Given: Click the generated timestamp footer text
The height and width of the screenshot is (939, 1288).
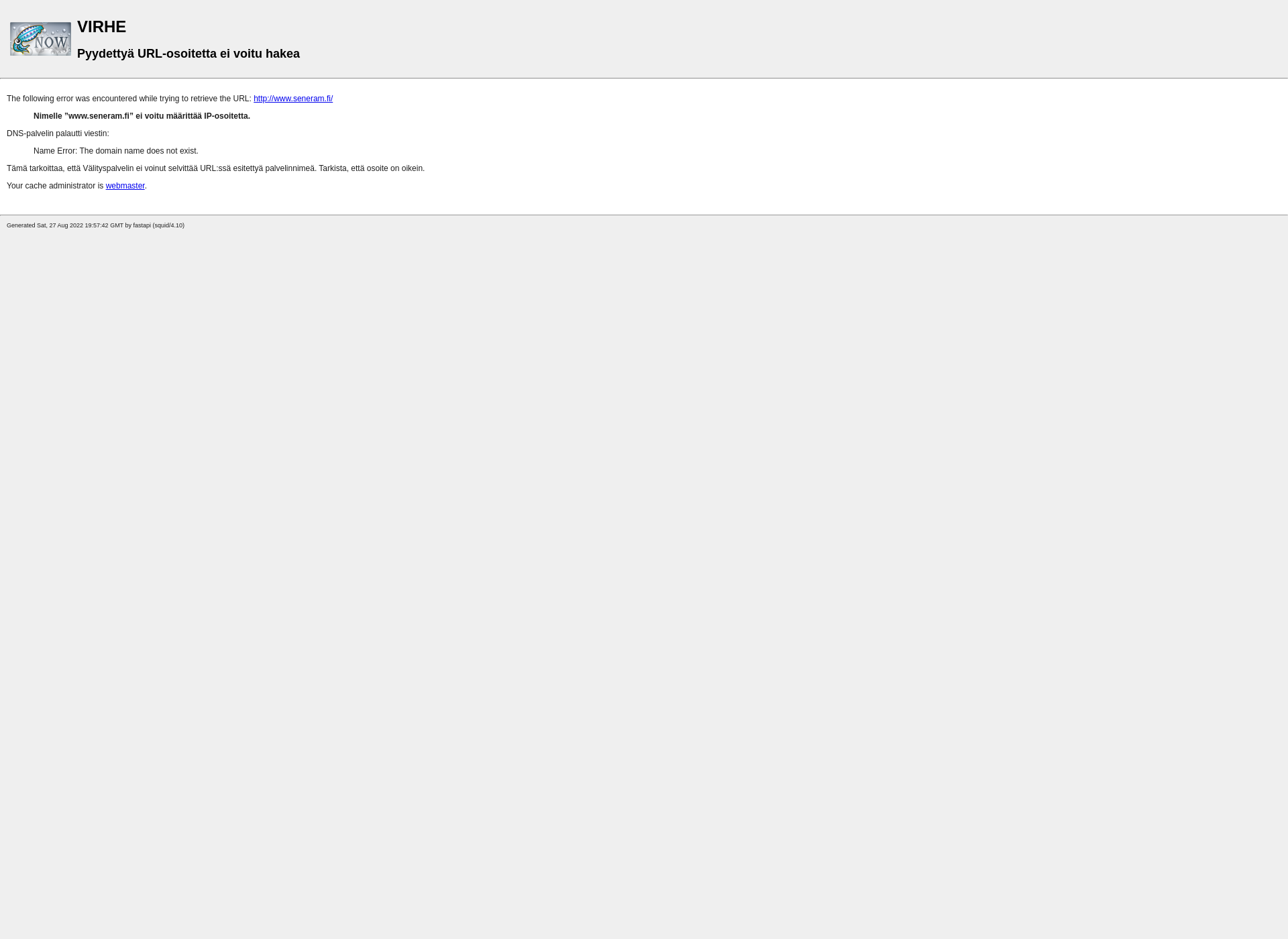Looking at the screenshot, I should pyautogui.click(x=95, y=225).
